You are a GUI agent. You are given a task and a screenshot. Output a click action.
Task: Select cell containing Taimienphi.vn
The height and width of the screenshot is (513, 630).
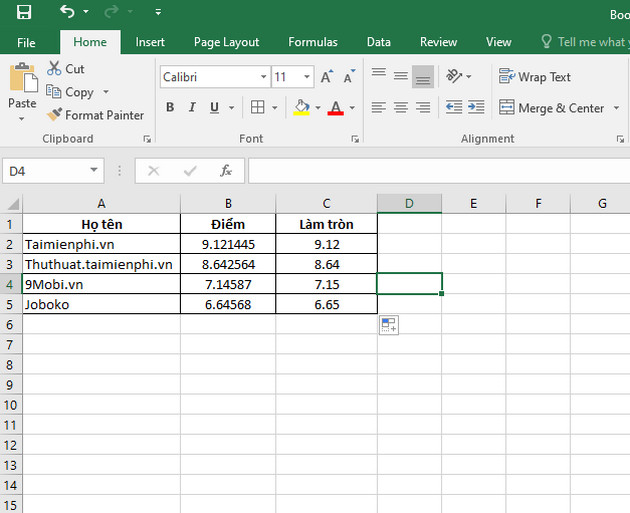tap(101, 244)
